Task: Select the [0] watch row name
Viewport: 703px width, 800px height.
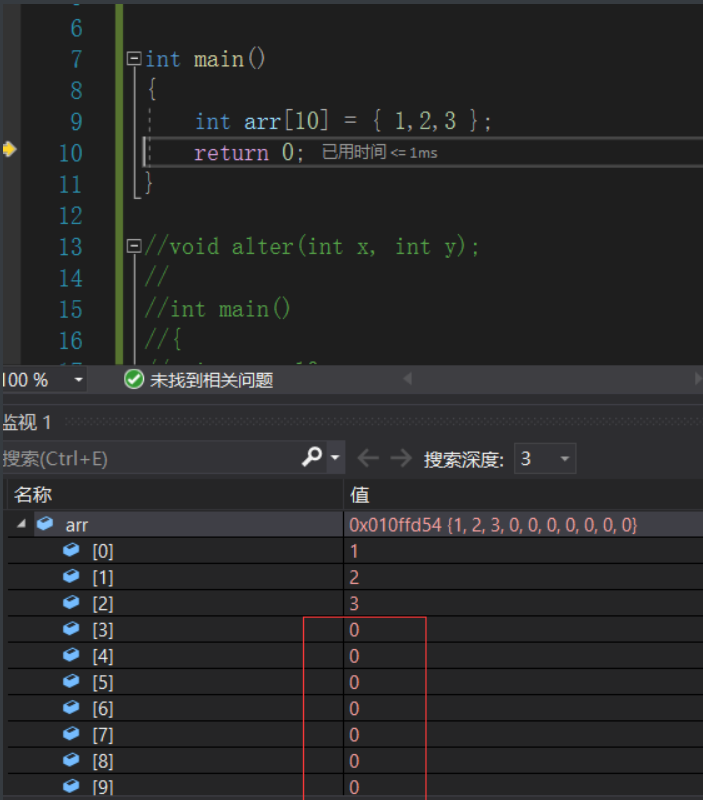Action: (103, 551)
